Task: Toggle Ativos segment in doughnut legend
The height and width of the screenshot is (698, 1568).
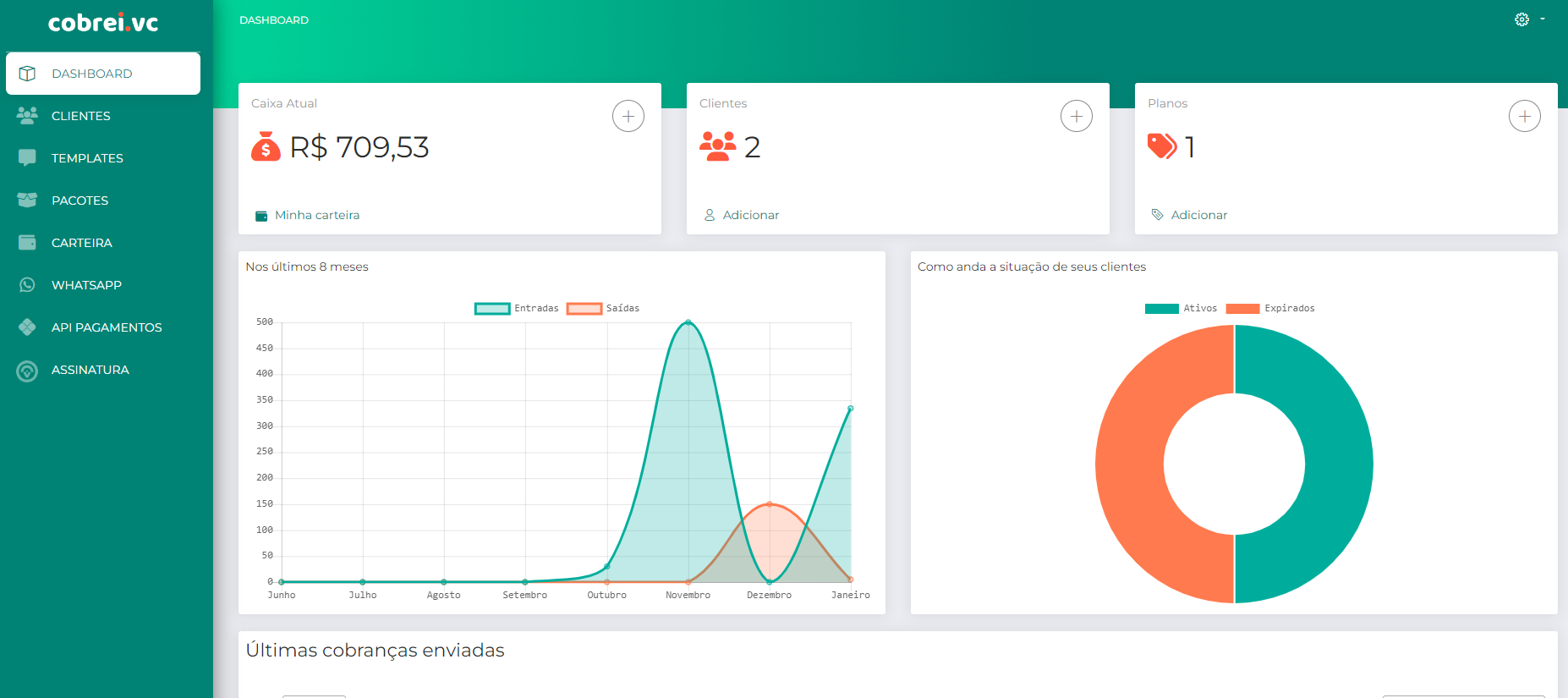Action: [x=1161, y=309]
